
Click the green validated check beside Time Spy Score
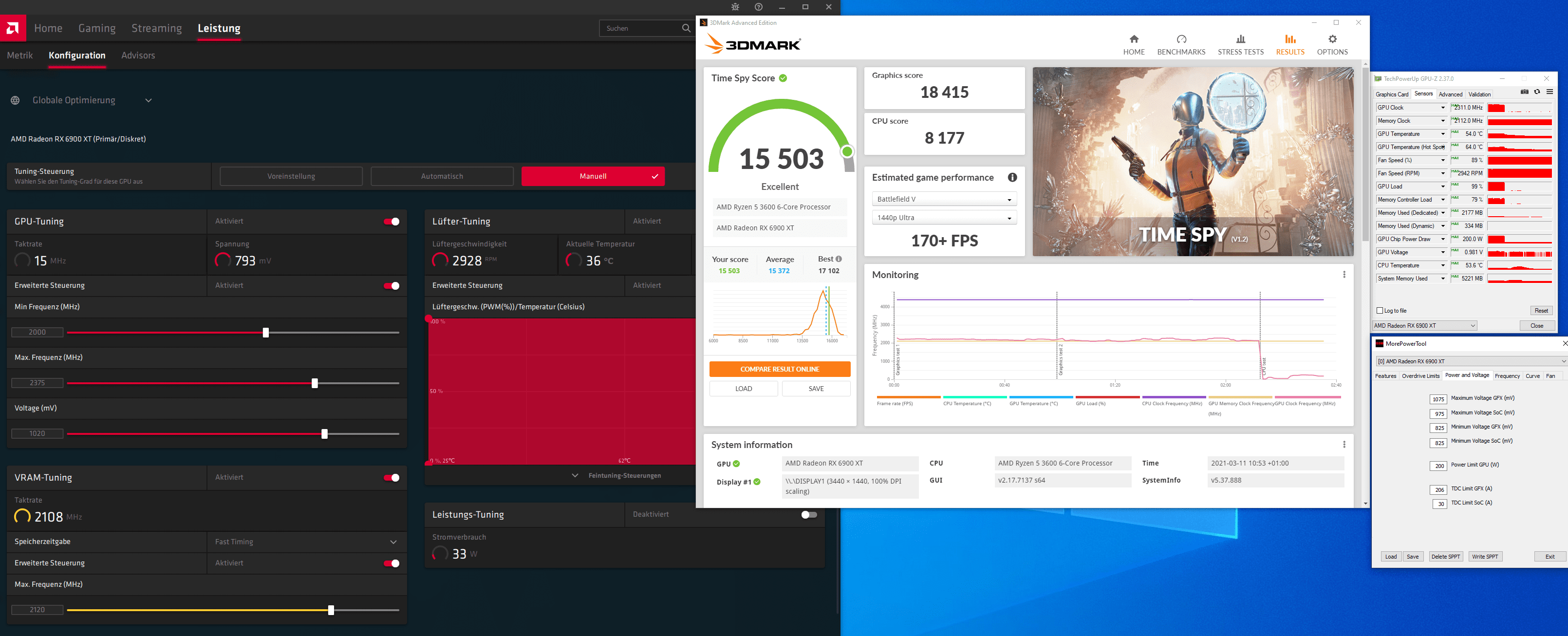tap(783, 78)
